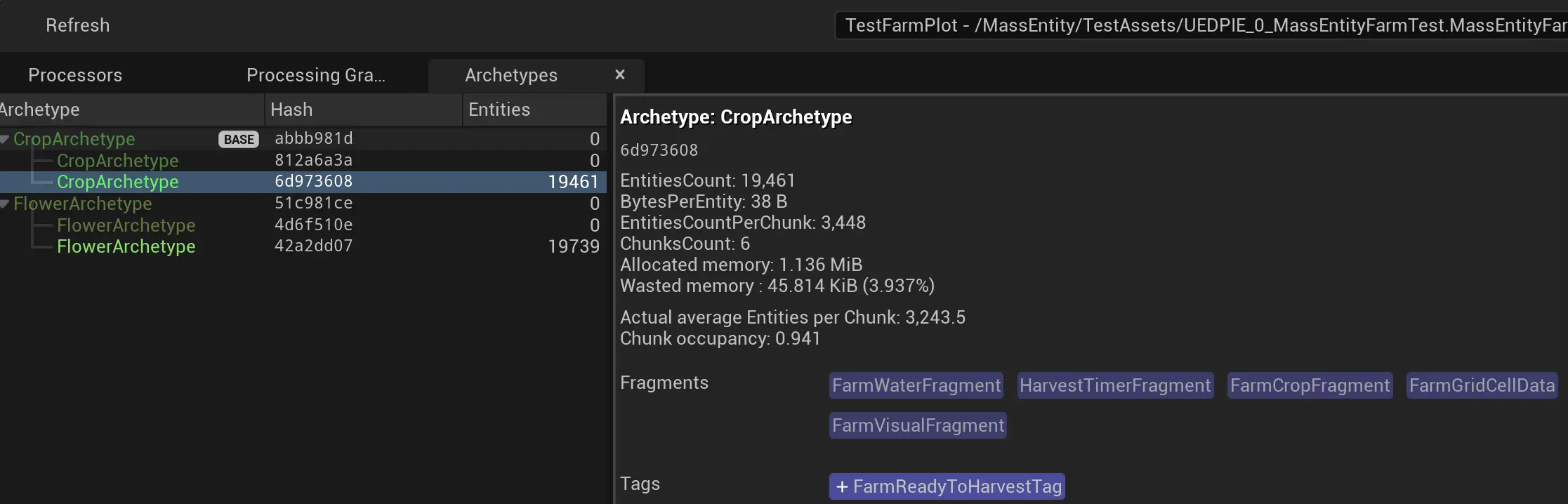Viewport: 1568px width, 504px height.
Task: Click the plus icon on FarmReadyToHarvestTag
Action: point(842,487)
